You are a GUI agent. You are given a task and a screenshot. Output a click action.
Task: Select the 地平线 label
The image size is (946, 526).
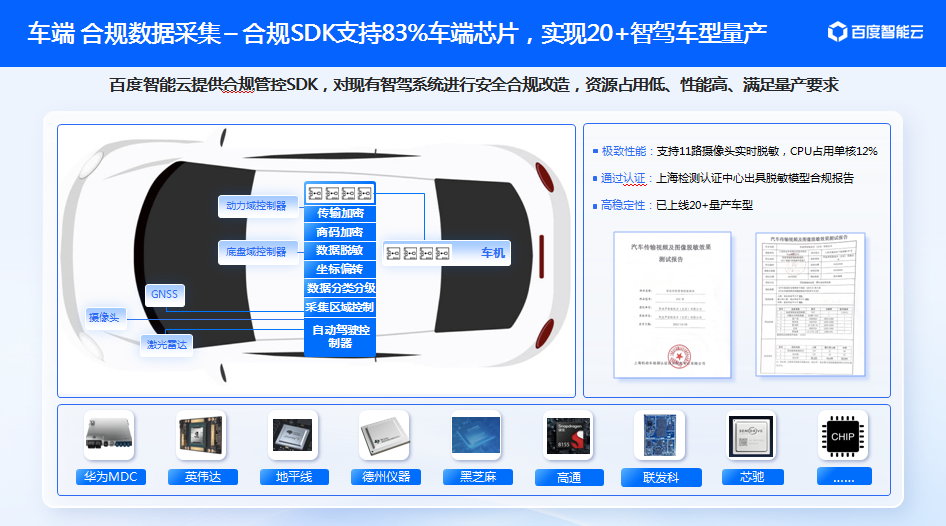tap(294, 477)
